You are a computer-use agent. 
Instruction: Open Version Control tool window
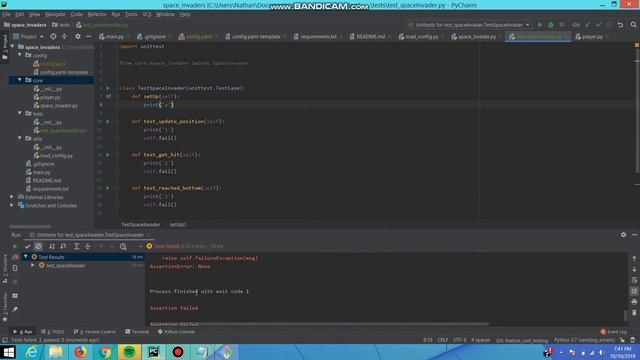95,332
